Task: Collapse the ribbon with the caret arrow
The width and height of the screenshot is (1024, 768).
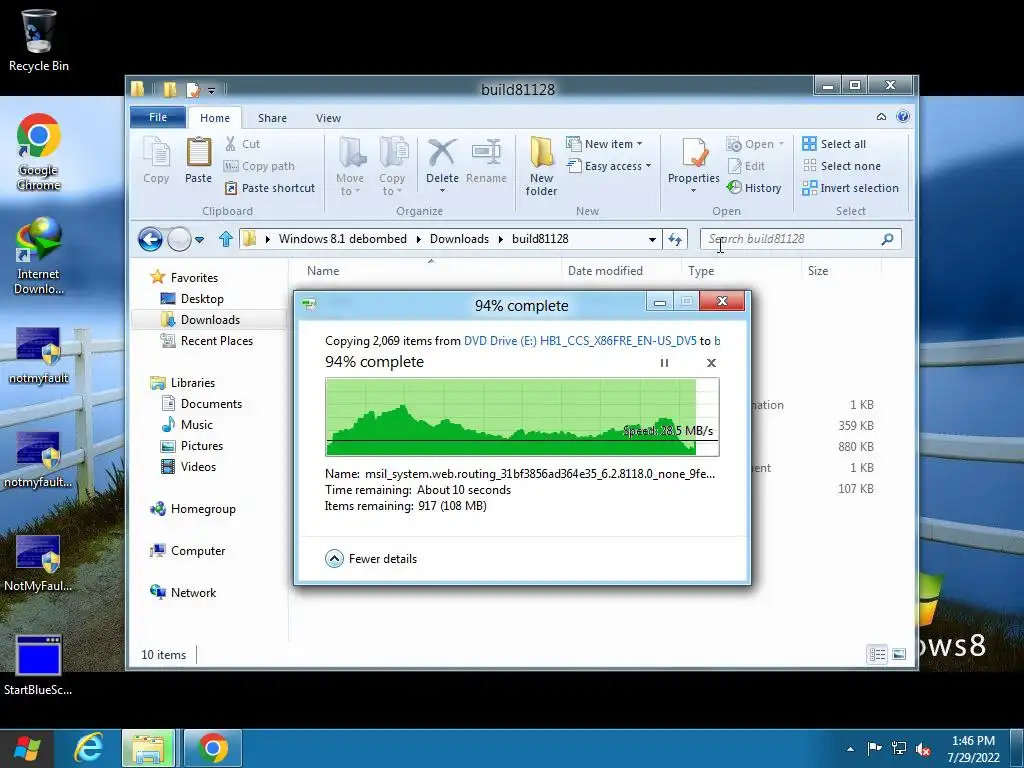Action: point(881,117)
